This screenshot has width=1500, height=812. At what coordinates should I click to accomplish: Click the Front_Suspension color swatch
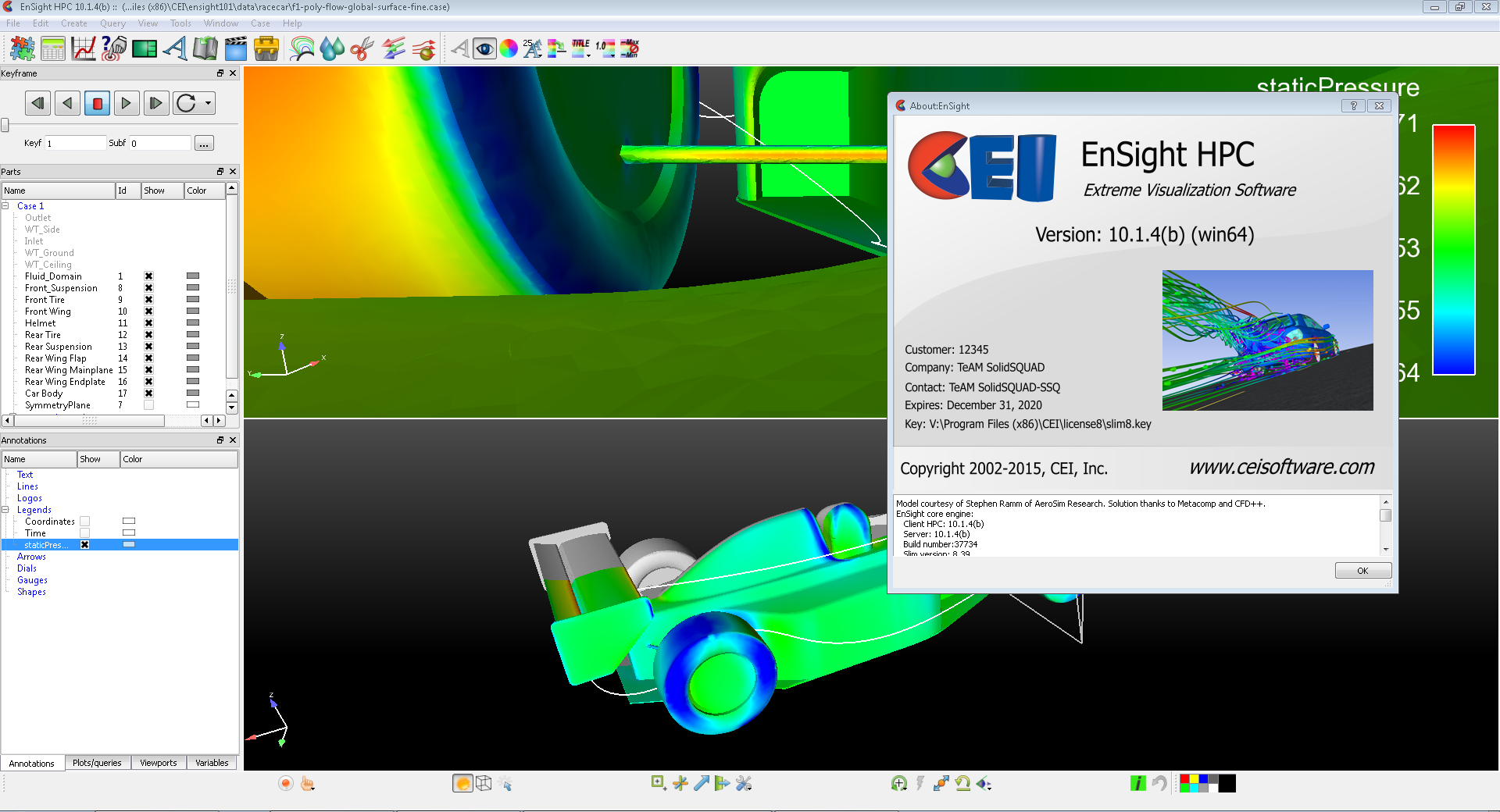pos(193,287)
